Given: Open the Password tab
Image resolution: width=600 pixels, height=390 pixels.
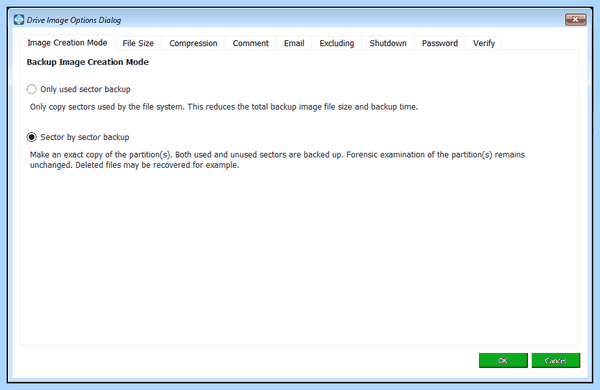Looking at the screenshot, I should click(440, 43).
